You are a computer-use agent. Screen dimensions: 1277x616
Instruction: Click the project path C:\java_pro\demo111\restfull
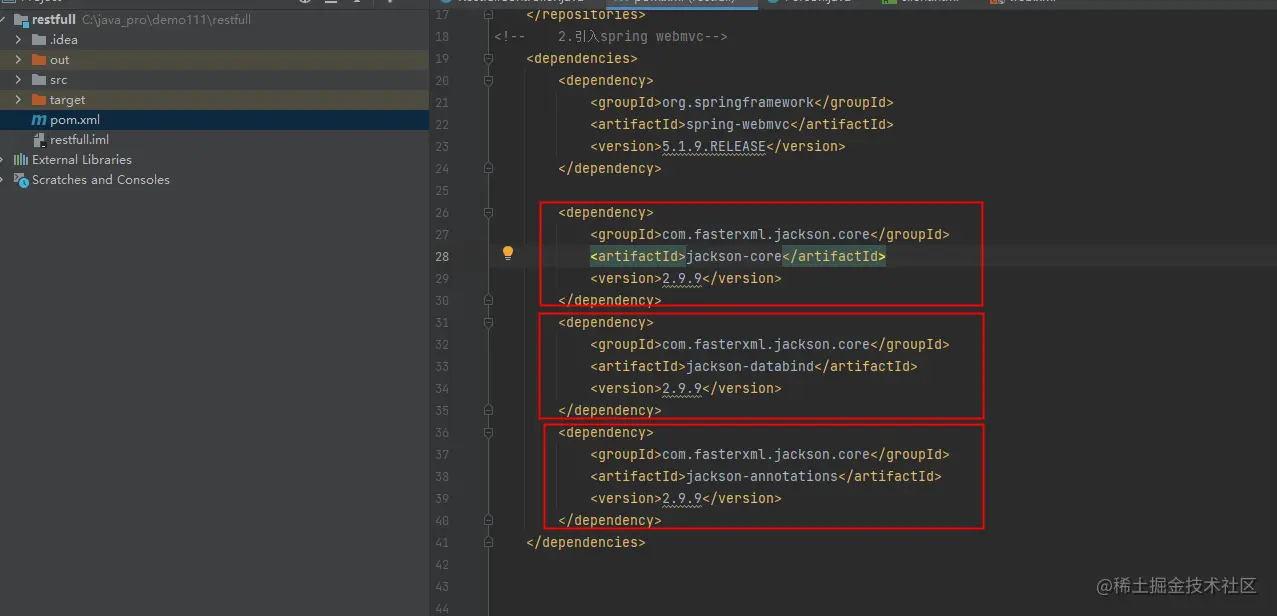[x=166, y=20]
